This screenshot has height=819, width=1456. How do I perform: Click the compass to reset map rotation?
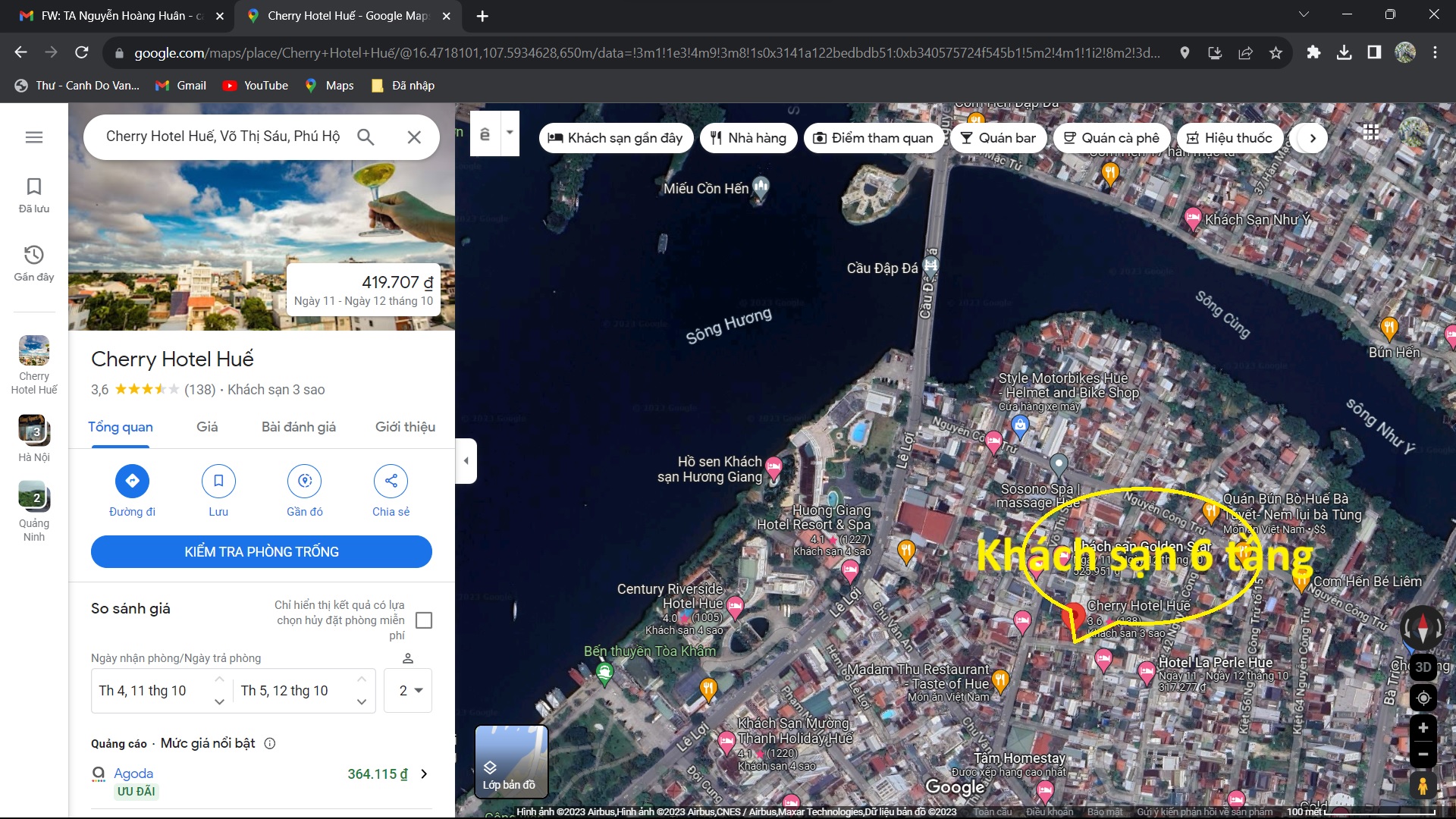tap(1423, 628)
